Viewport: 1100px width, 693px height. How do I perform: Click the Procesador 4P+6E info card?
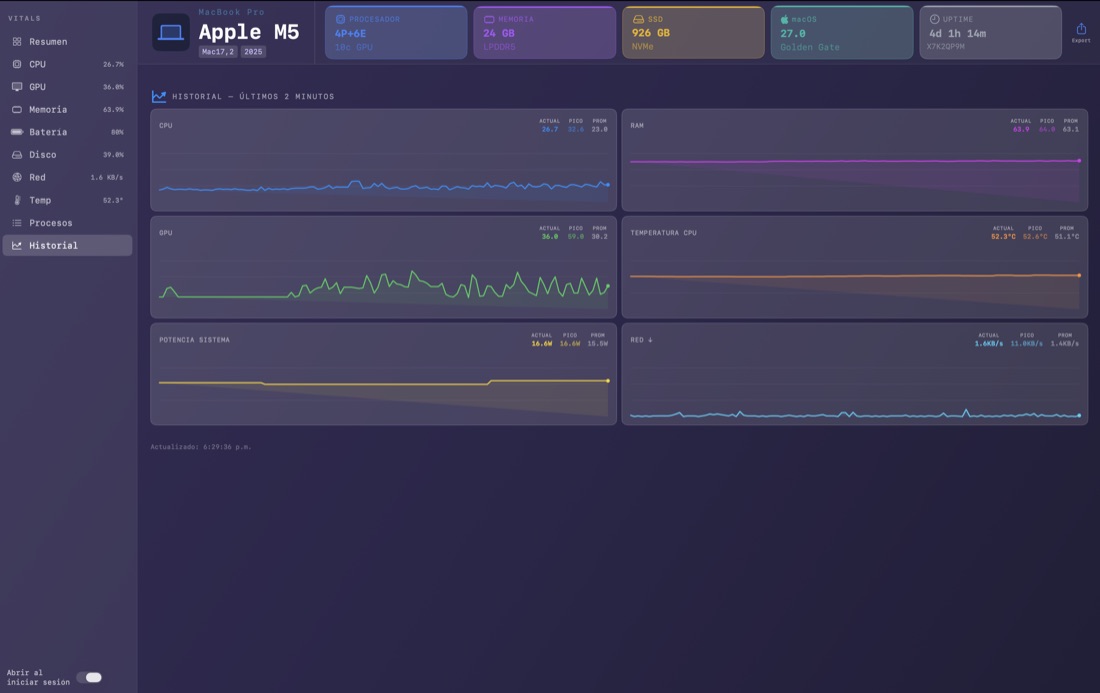[x=396, y=32]
